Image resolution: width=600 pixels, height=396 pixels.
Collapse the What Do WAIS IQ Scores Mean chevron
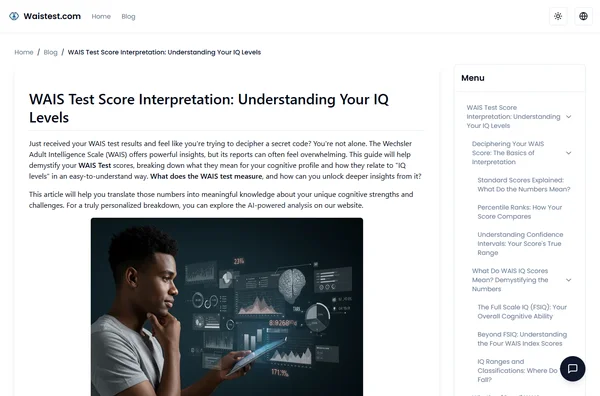tap(568, 280)
